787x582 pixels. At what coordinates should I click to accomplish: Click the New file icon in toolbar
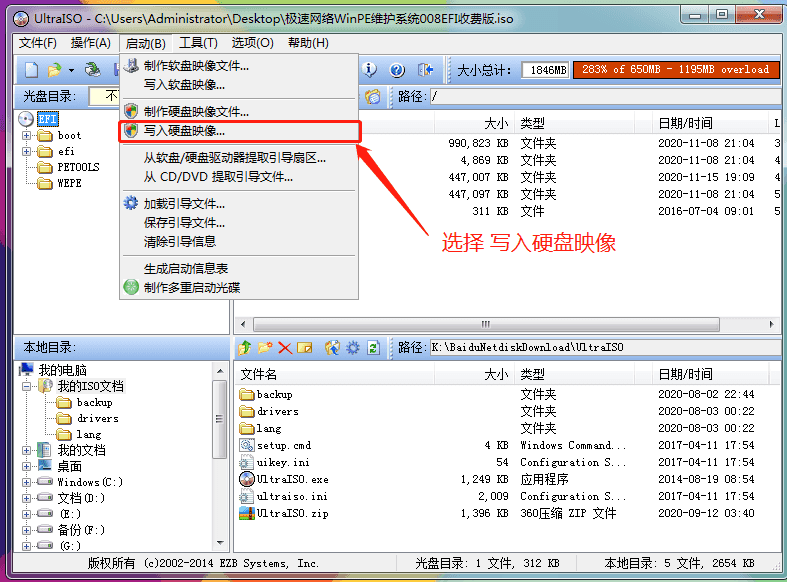31,70
